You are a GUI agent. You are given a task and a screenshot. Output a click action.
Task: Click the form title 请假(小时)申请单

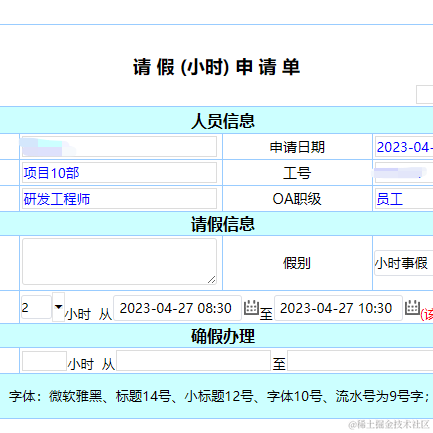tap(217, 67)
